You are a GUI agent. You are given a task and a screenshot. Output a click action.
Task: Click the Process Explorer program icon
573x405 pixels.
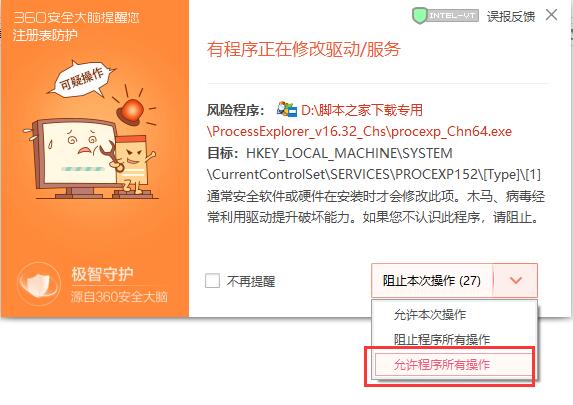[286, 109]
